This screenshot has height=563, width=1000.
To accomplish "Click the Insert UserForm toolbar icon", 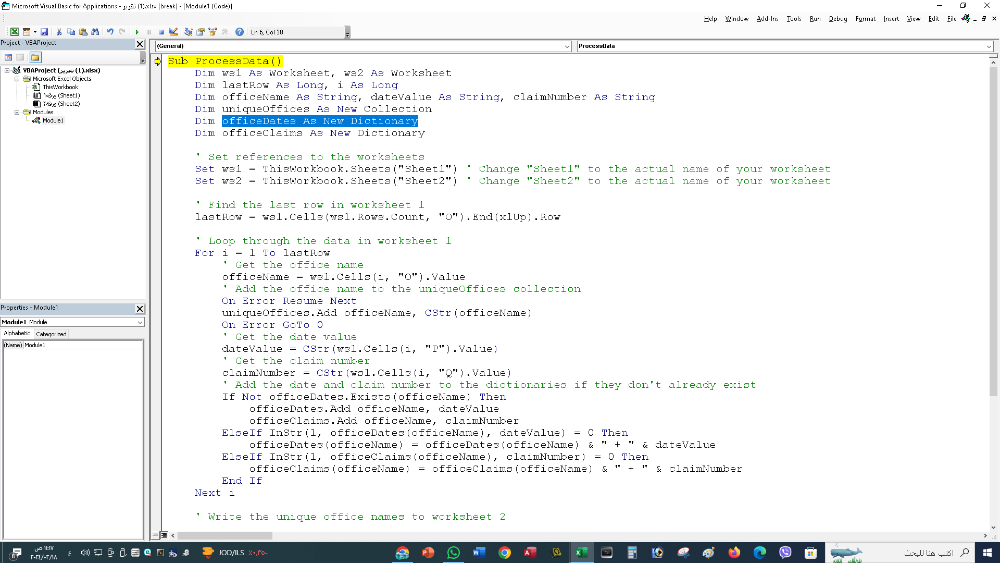I will (x=26, y=32).
